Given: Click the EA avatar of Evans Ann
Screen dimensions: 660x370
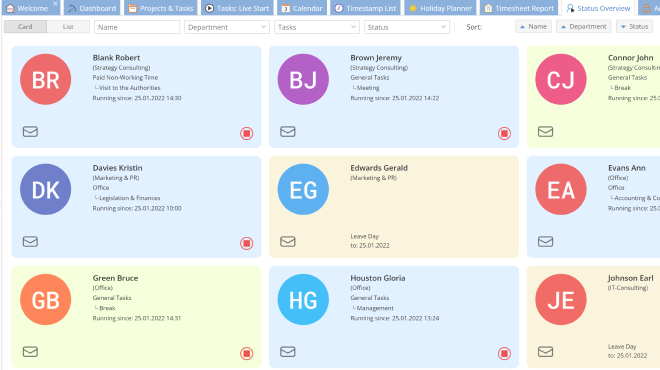Looking at the screenshot, I should (561, 189).
